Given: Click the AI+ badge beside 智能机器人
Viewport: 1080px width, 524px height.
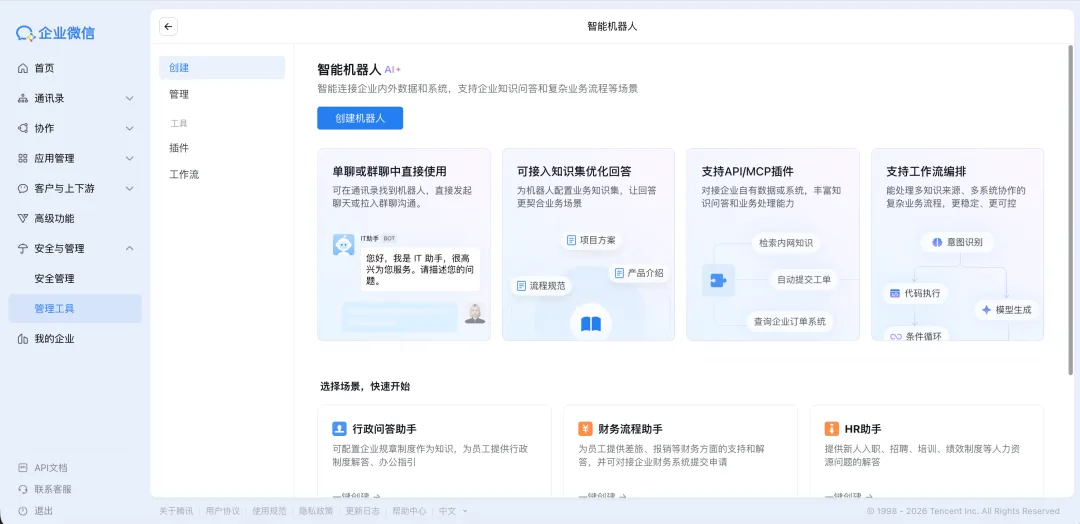Looking at the screenshot, I should (393, 70).
